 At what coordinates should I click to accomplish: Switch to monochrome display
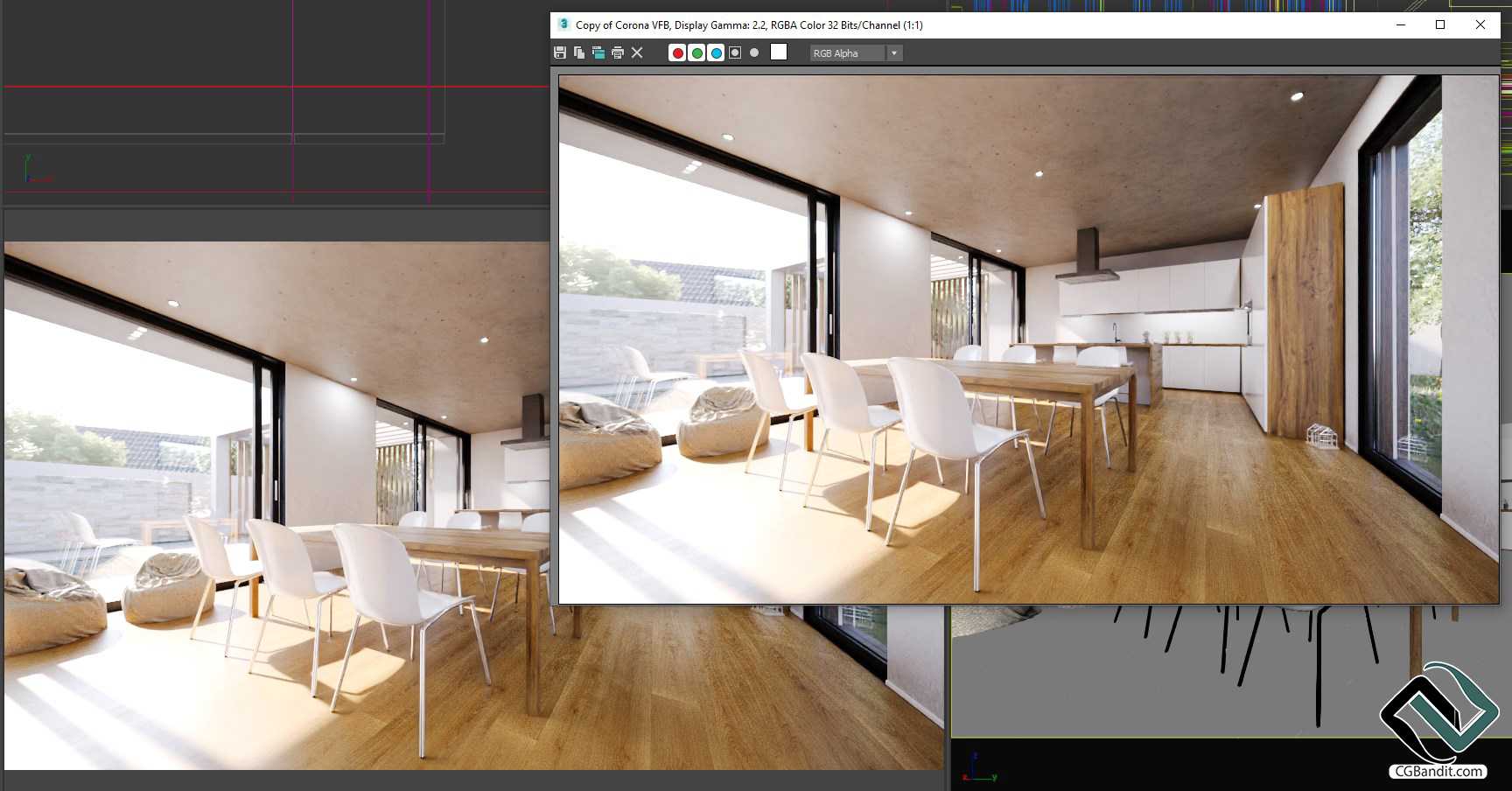coord(754,53)
